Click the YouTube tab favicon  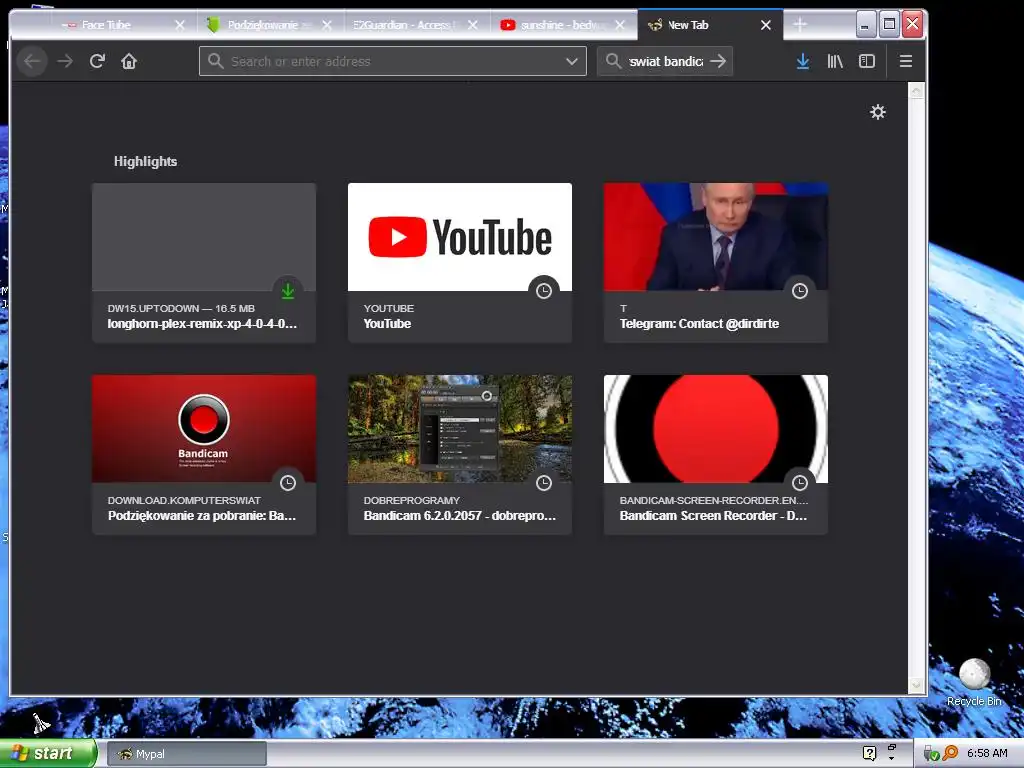click(507, 25)
